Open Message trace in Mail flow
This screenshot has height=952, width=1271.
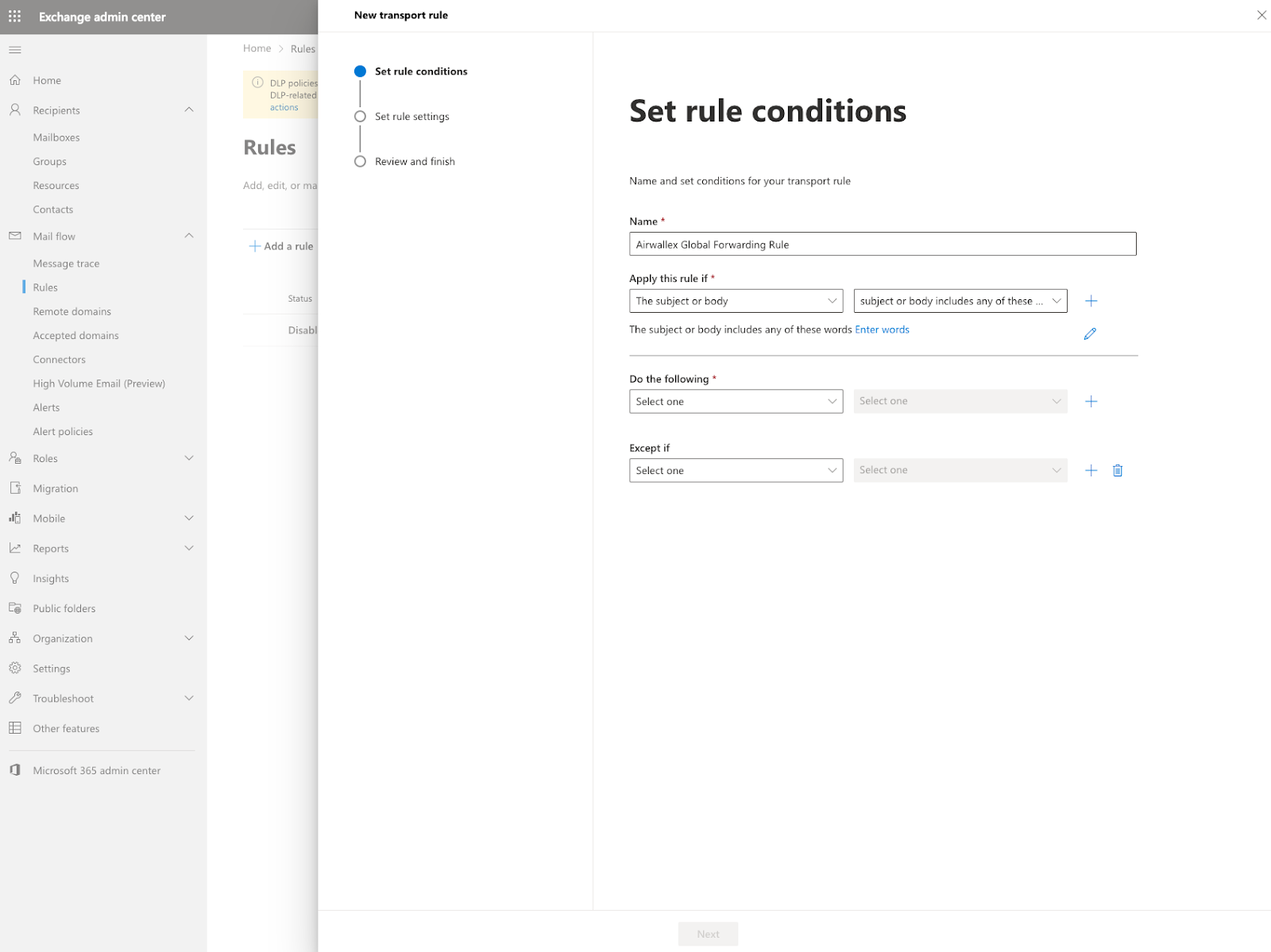click(x=66, y=264)
